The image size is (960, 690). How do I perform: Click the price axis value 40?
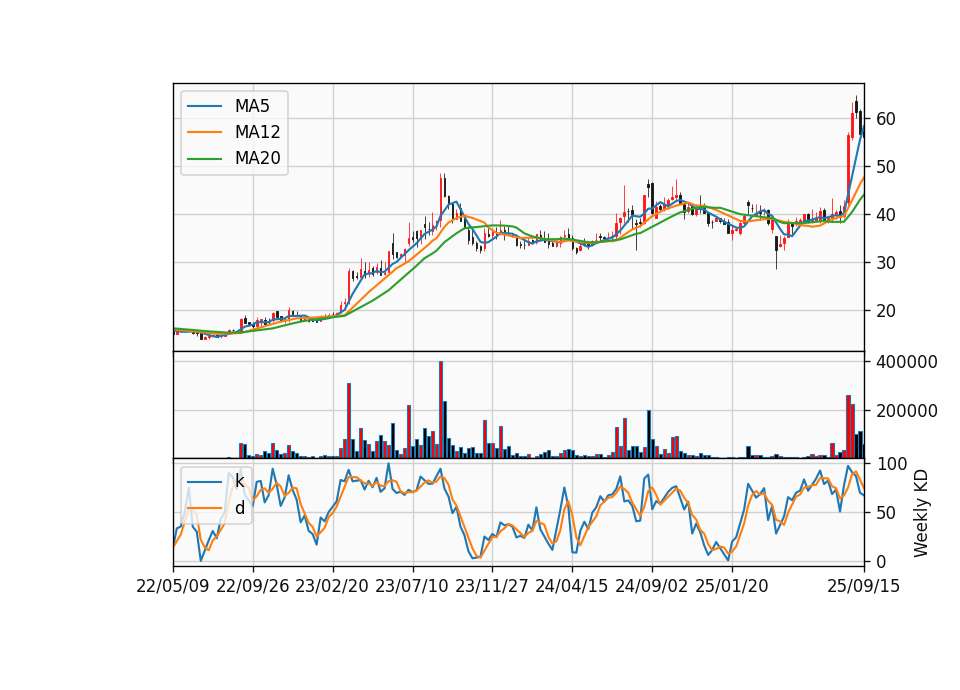click(x=885, y=215)
